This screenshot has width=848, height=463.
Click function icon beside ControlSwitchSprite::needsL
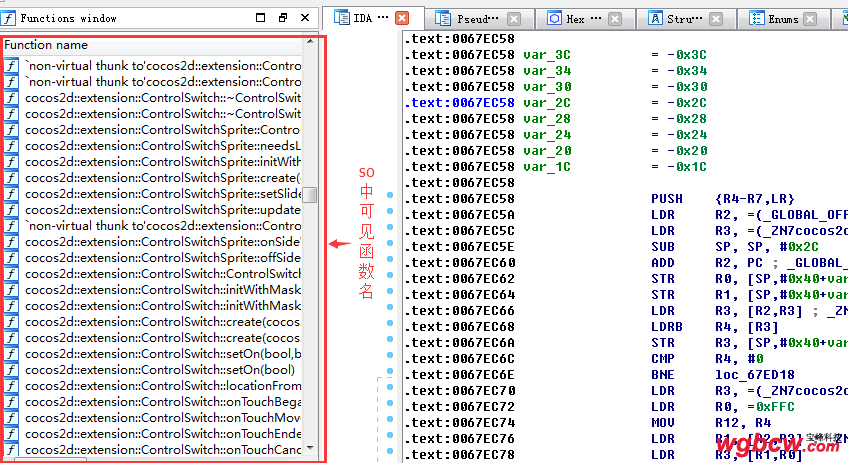pyautogui.click(x=11, y=146)
